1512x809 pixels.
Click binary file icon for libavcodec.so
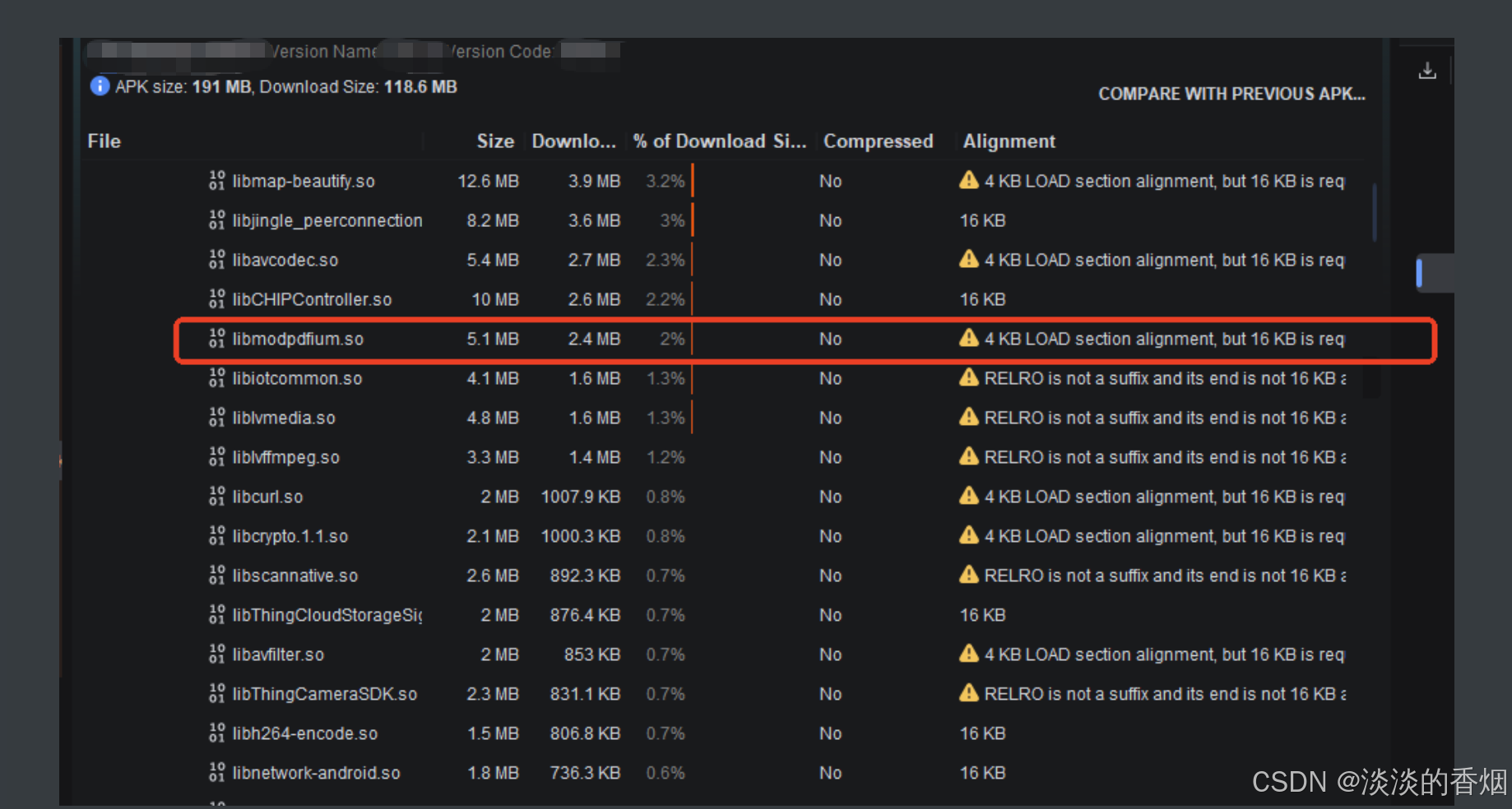[217, 259]
